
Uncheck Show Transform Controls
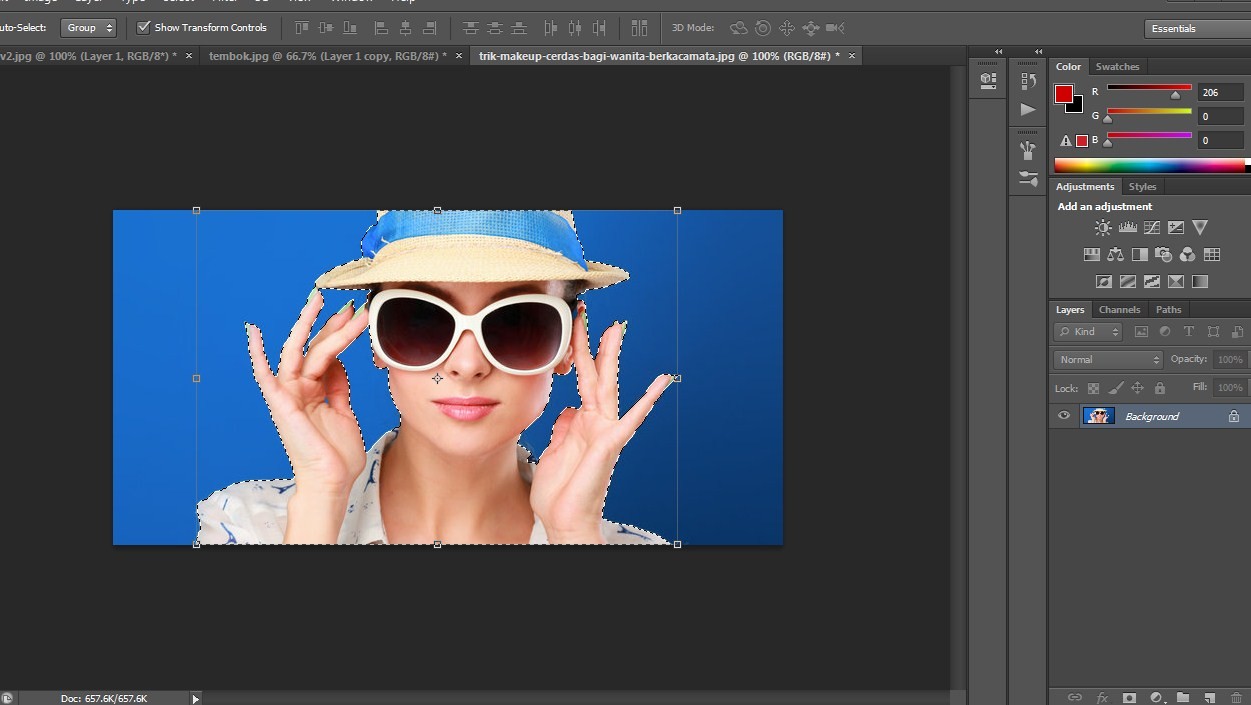[144, 28]
